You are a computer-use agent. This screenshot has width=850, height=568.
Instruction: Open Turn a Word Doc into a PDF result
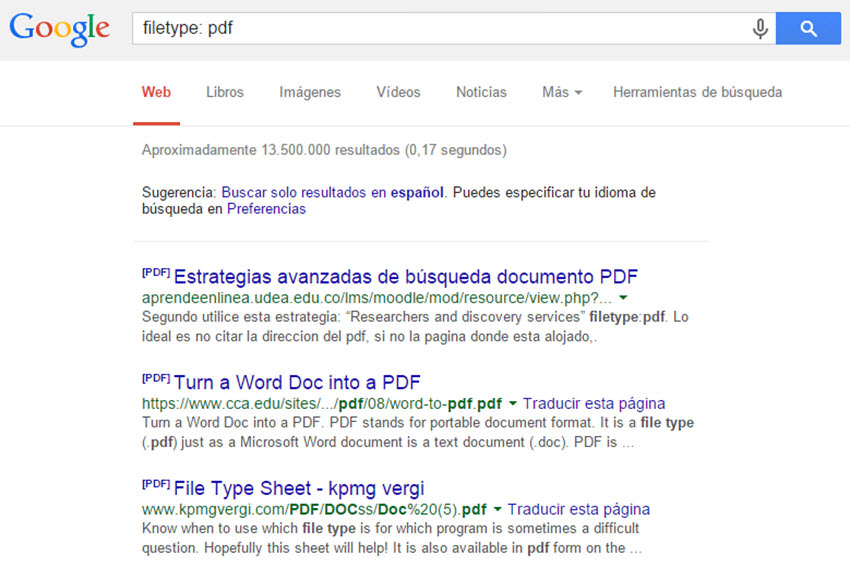[297, 383]
